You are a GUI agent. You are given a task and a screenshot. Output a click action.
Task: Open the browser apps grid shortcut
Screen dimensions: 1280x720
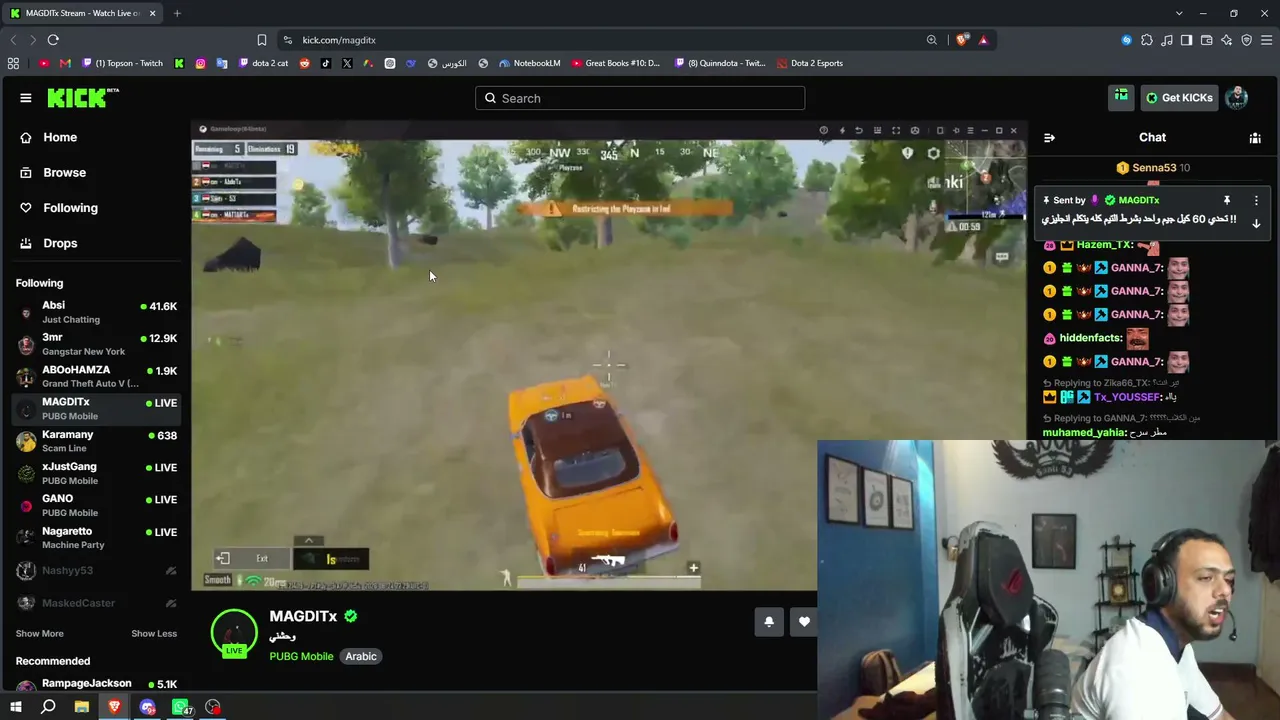pyautogui.click(x=13, y=63)
